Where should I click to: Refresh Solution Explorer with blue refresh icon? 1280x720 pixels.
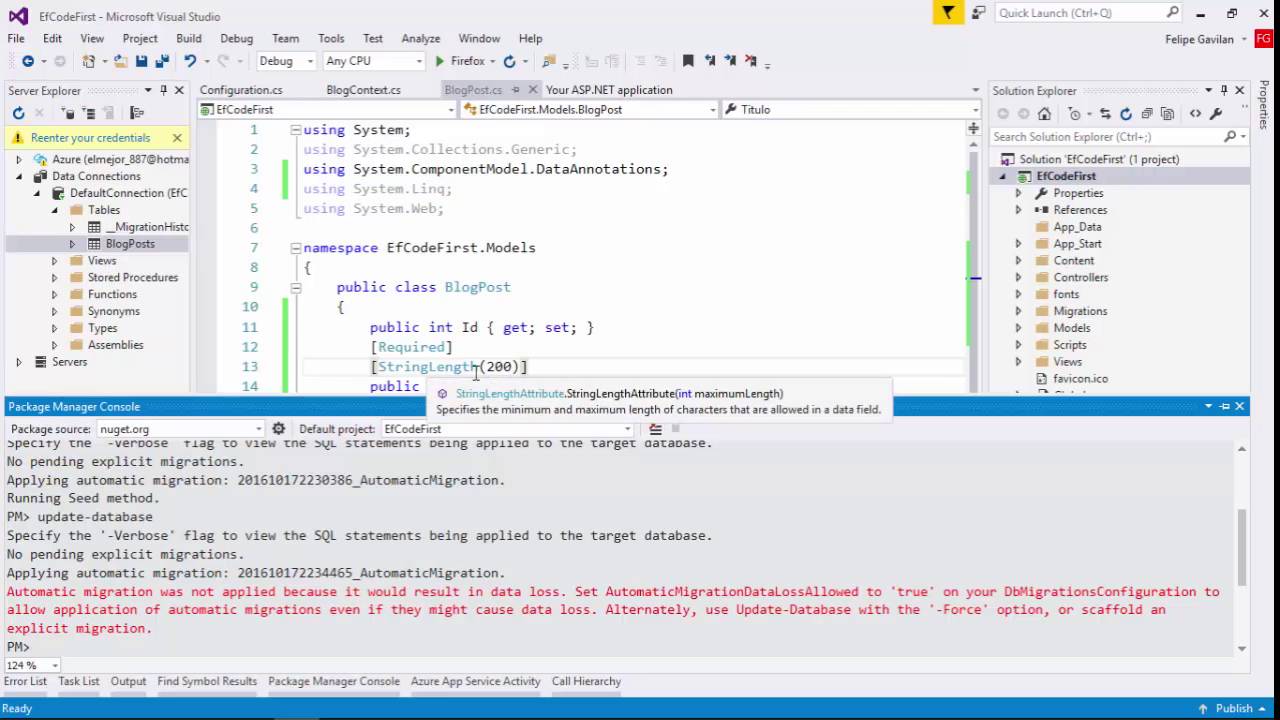(1125, 114)
